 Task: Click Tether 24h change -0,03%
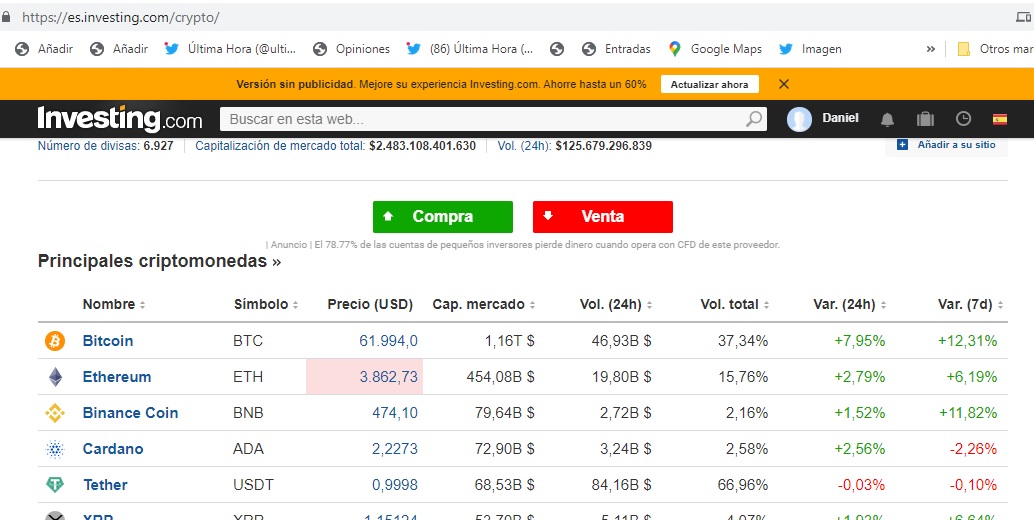pyautogui.click(x=861, y=485)
